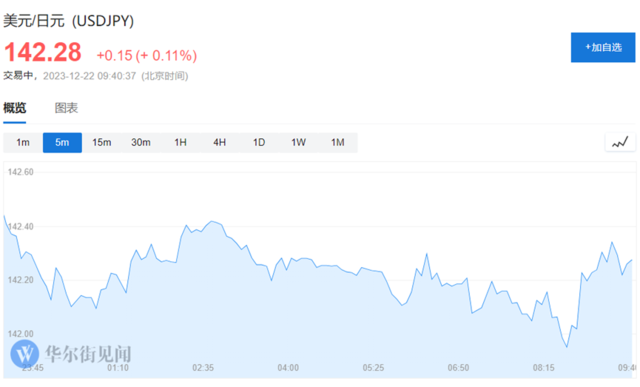Open the 概览 overview tab
640x387 pixels.
click(15, 108)
